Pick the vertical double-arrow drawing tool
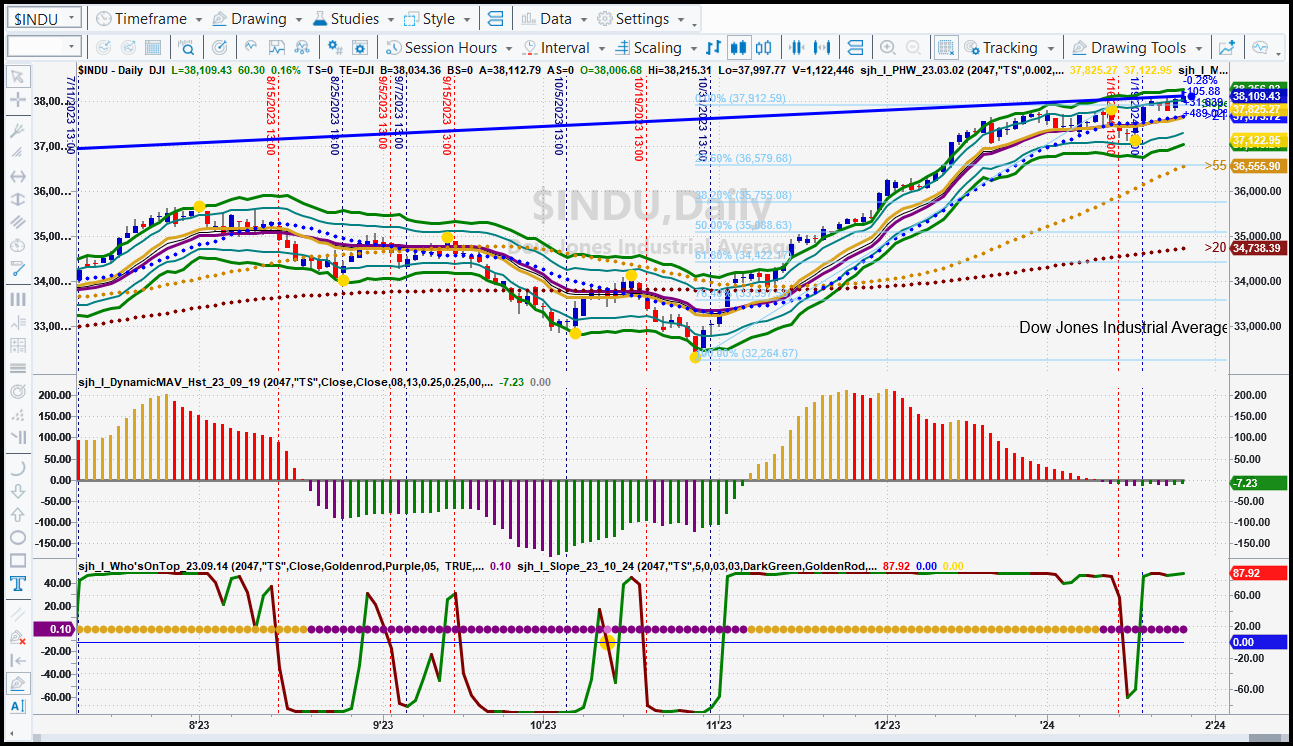 (x=17, y=199)
